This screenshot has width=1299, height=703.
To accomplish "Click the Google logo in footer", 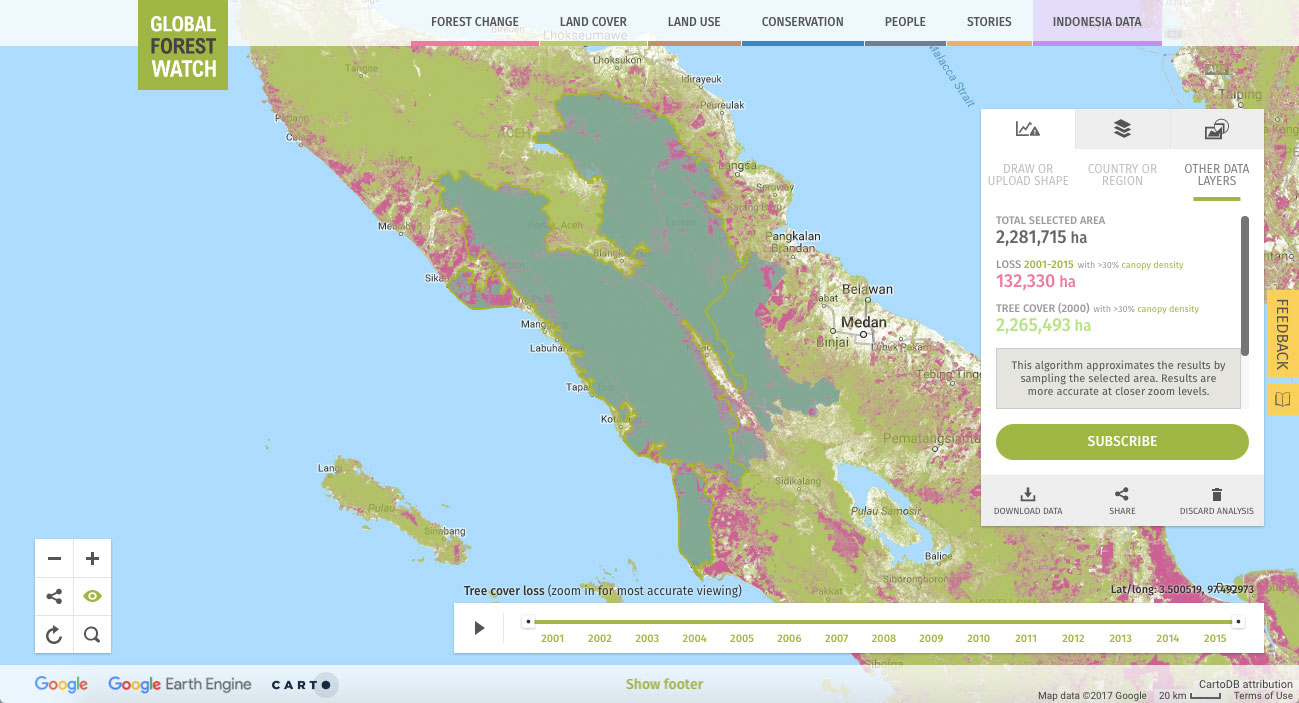I will [61, 685].
